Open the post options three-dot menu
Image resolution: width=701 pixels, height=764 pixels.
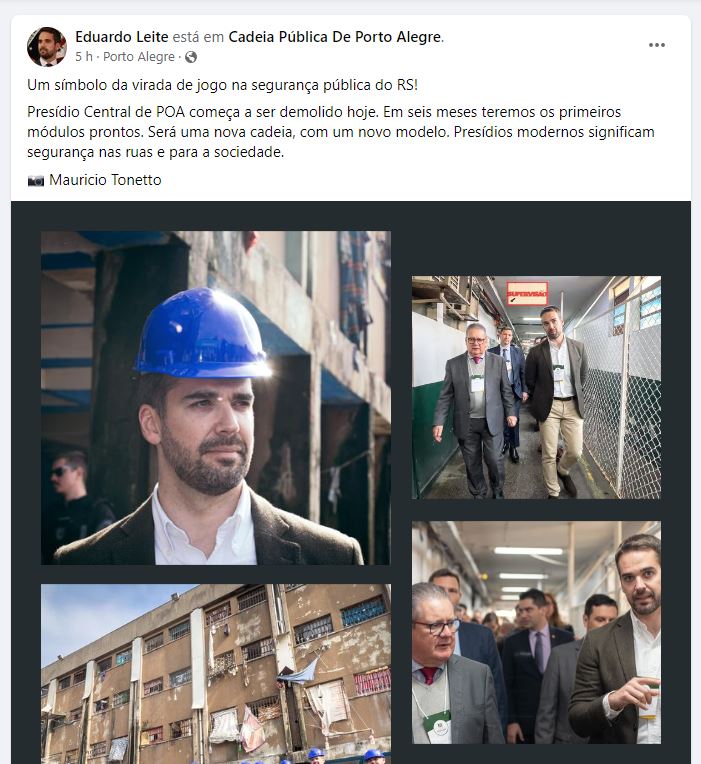click(656, 45)
